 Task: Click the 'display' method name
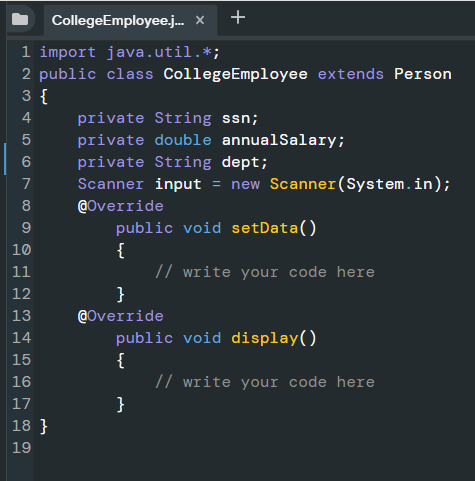tap(264, 338)
